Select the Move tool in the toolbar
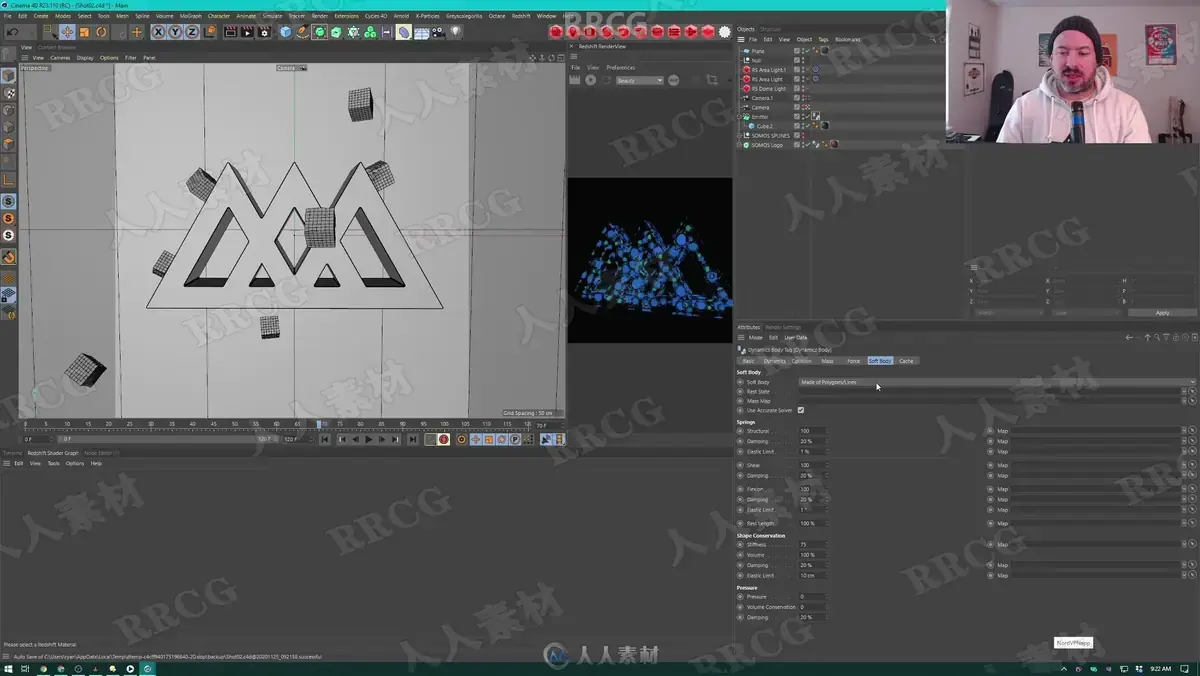The height and width of the screenshot is (676, 1200). tap(67, 32)
